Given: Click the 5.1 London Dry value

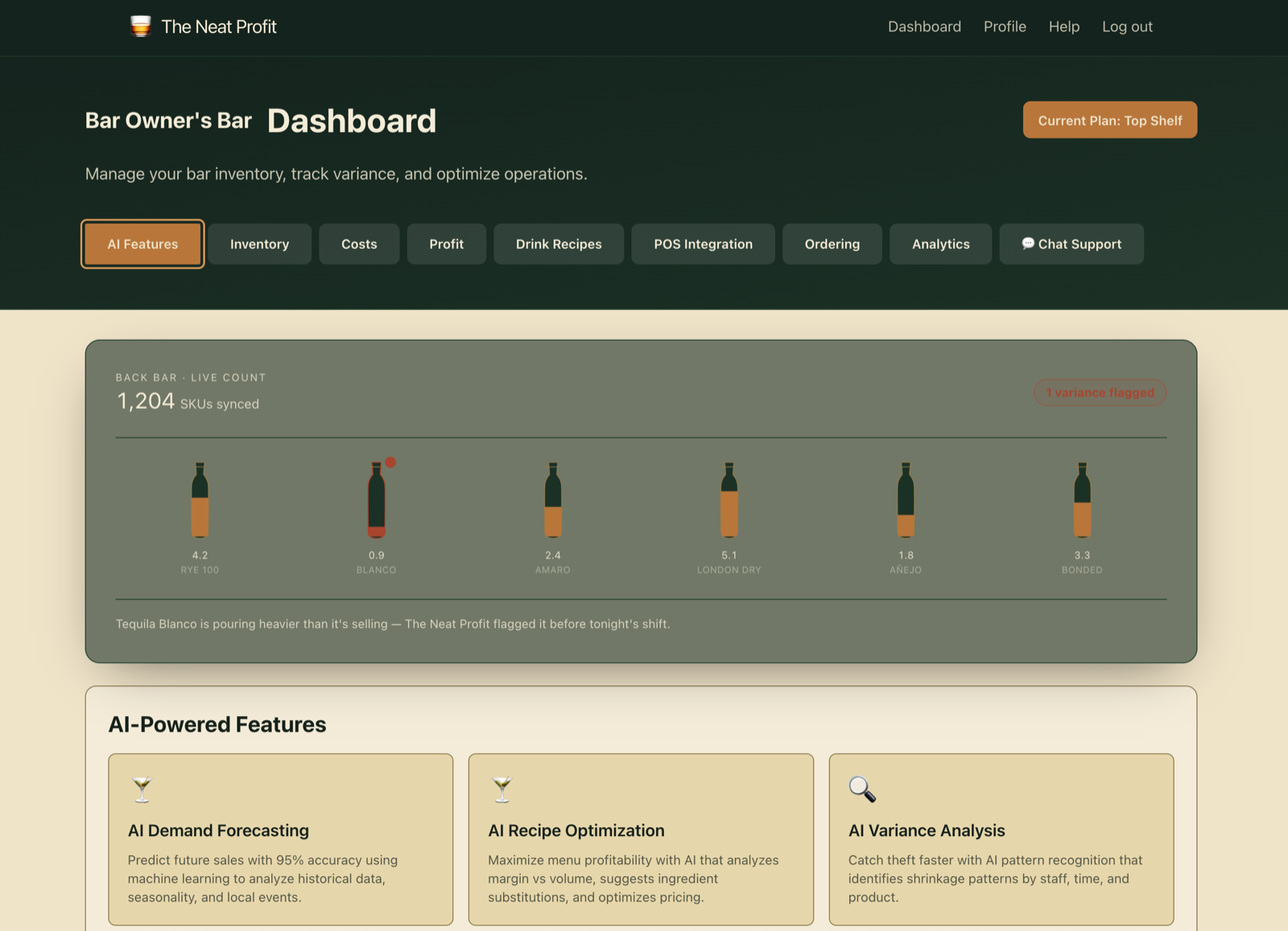Looking at the screenshot, I should tap(729, 556).
